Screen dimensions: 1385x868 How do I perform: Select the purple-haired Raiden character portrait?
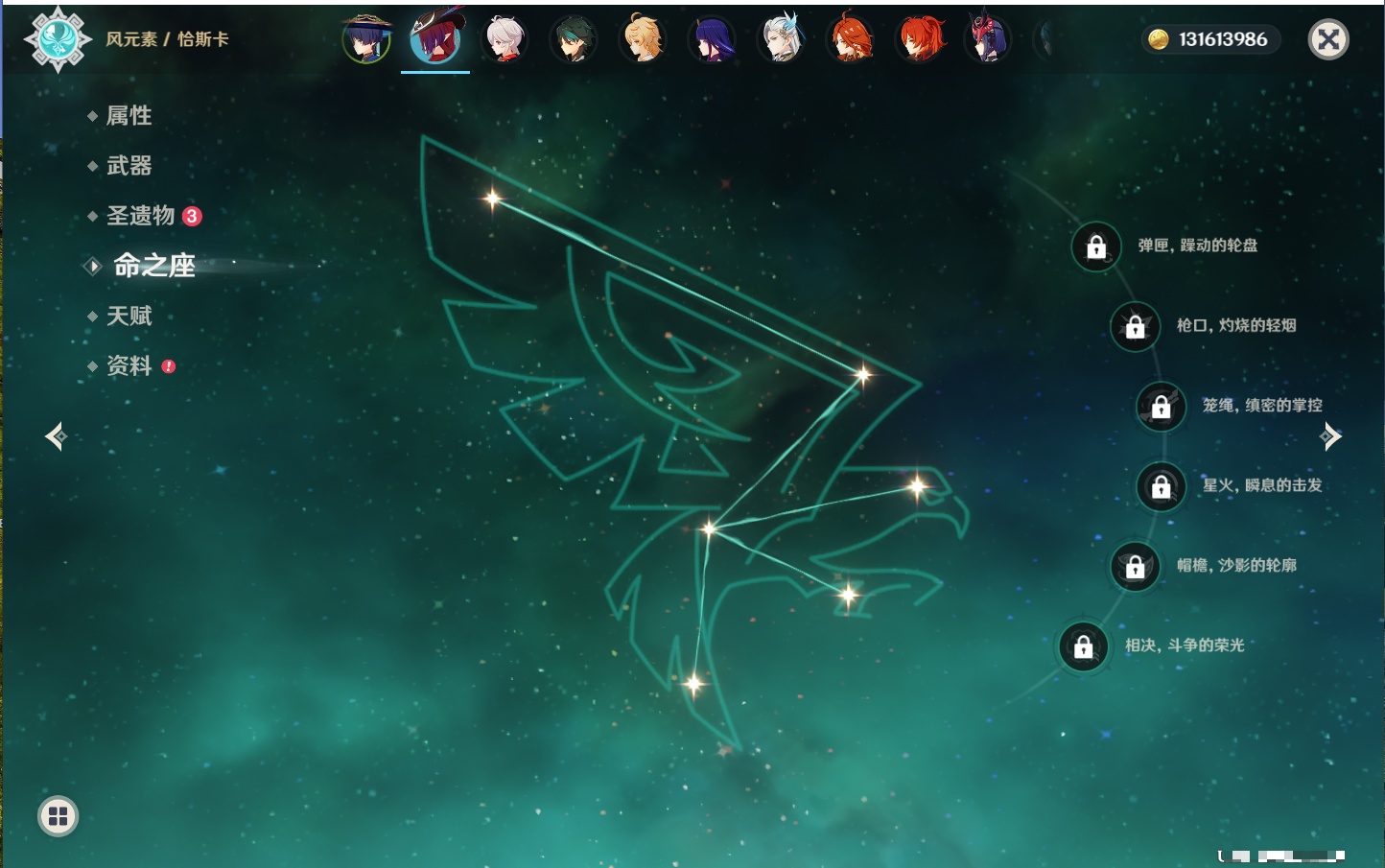click(x=712, y=39)
